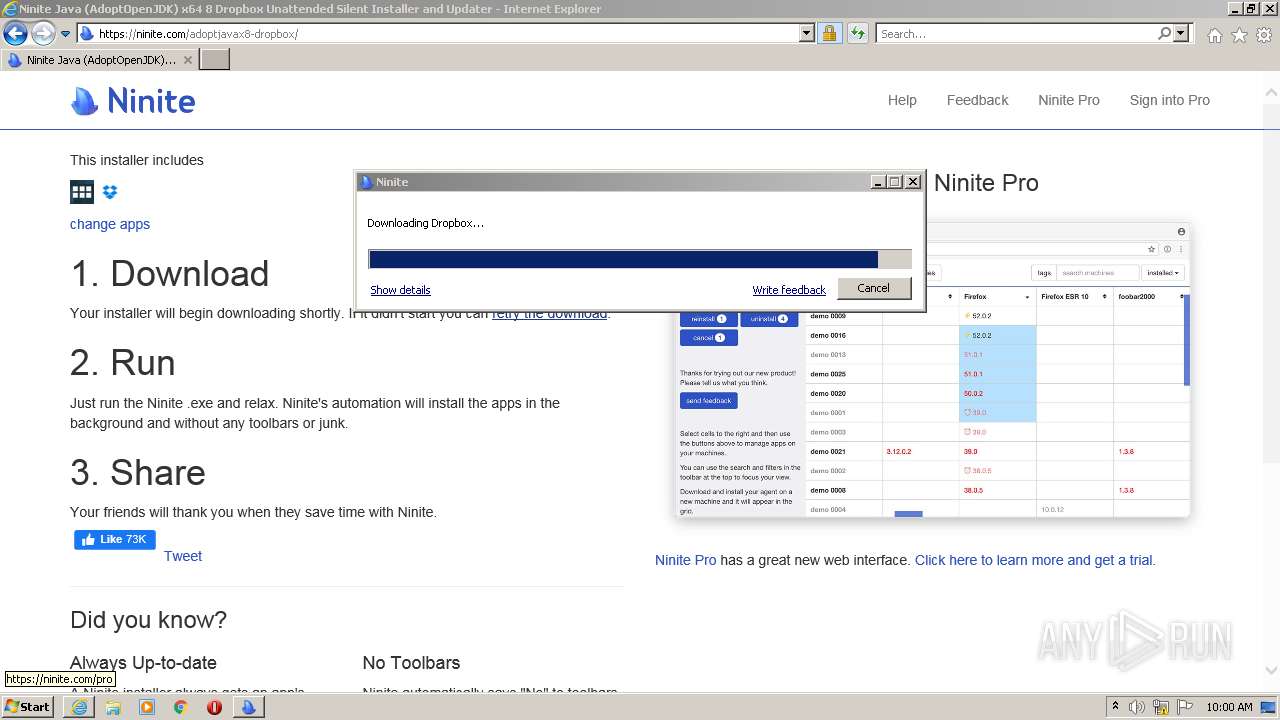Open the Ninite Pro header link
The height and width of the screenshot is (720, 1280).
pos(1068,100)
